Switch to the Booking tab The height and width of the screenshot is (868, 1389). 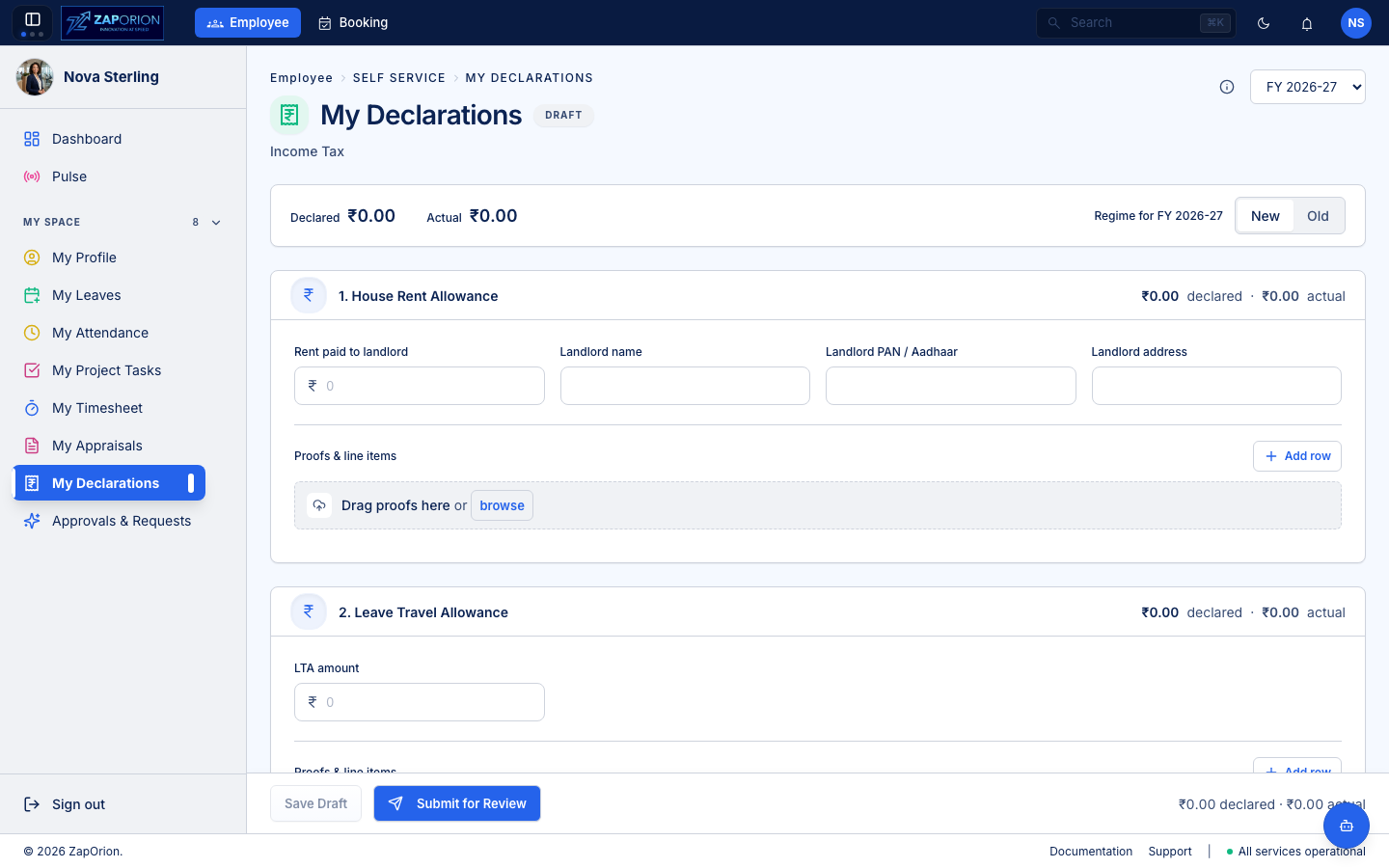(353, 23)
